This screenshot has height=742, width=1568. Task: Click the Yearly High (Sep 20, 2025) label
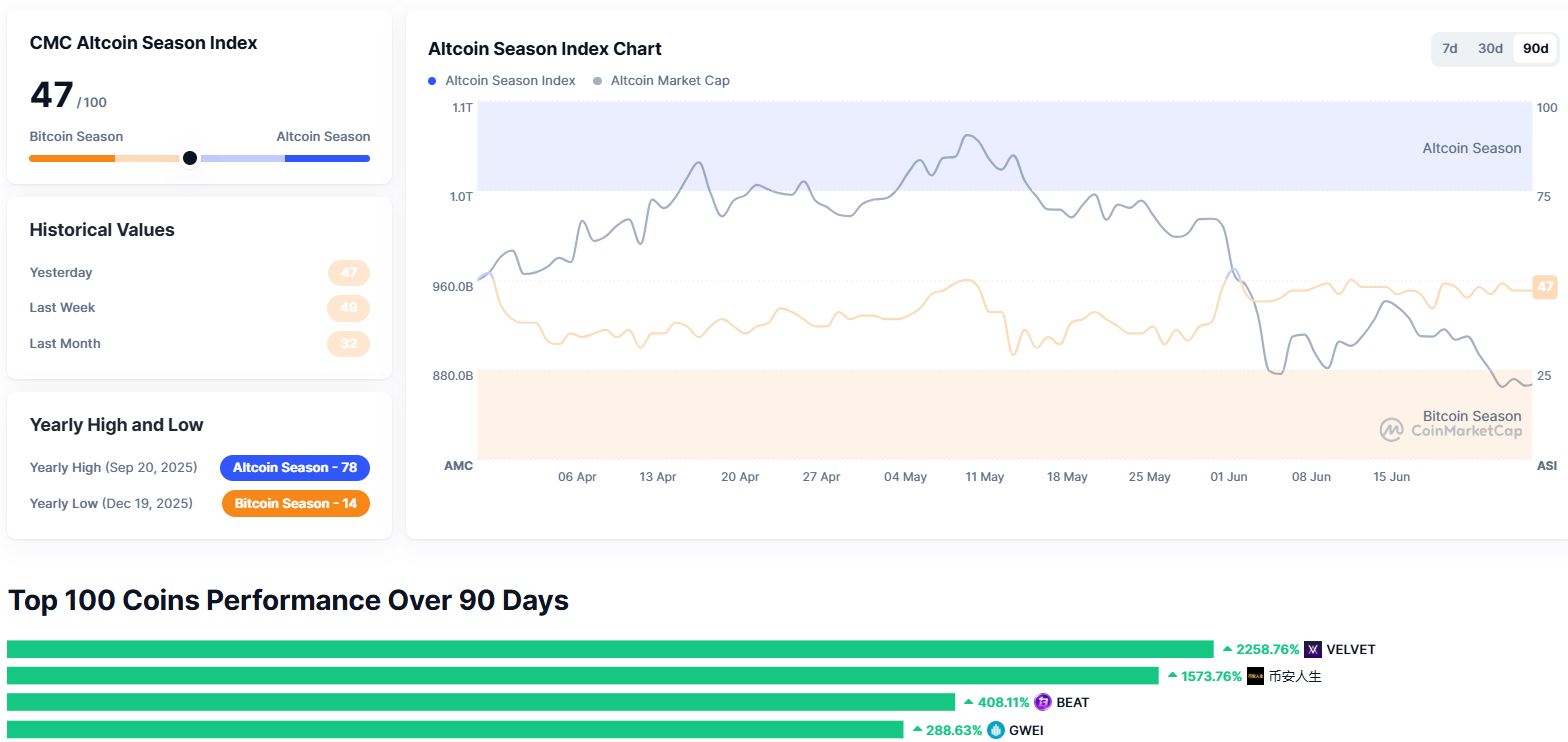tap(113, 468)
